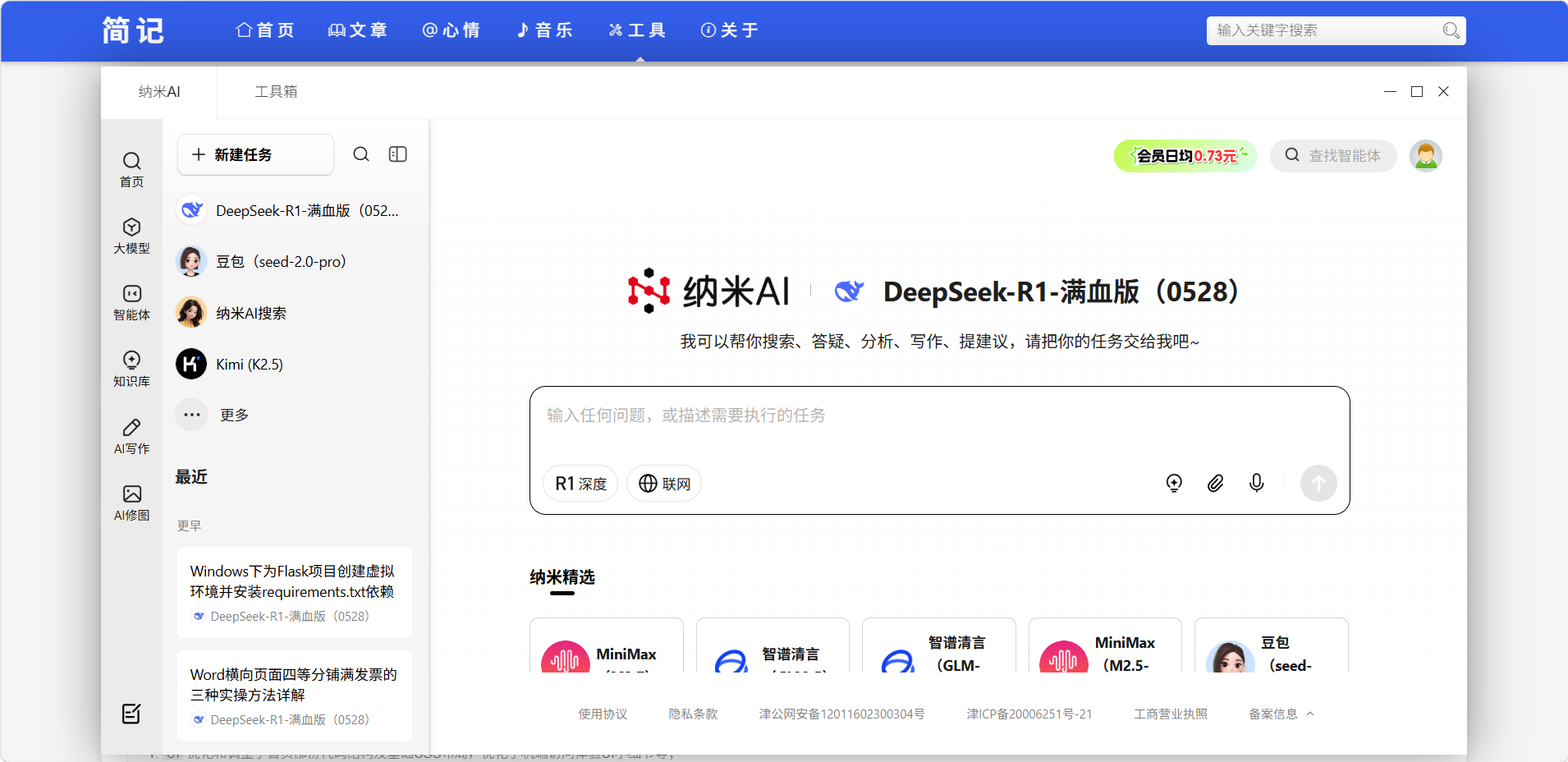Image resolution: width=1568 pixels, height=762 pixels.
Task: Select the Kimi (K2.5) model icon
Action: click(191, 364)
